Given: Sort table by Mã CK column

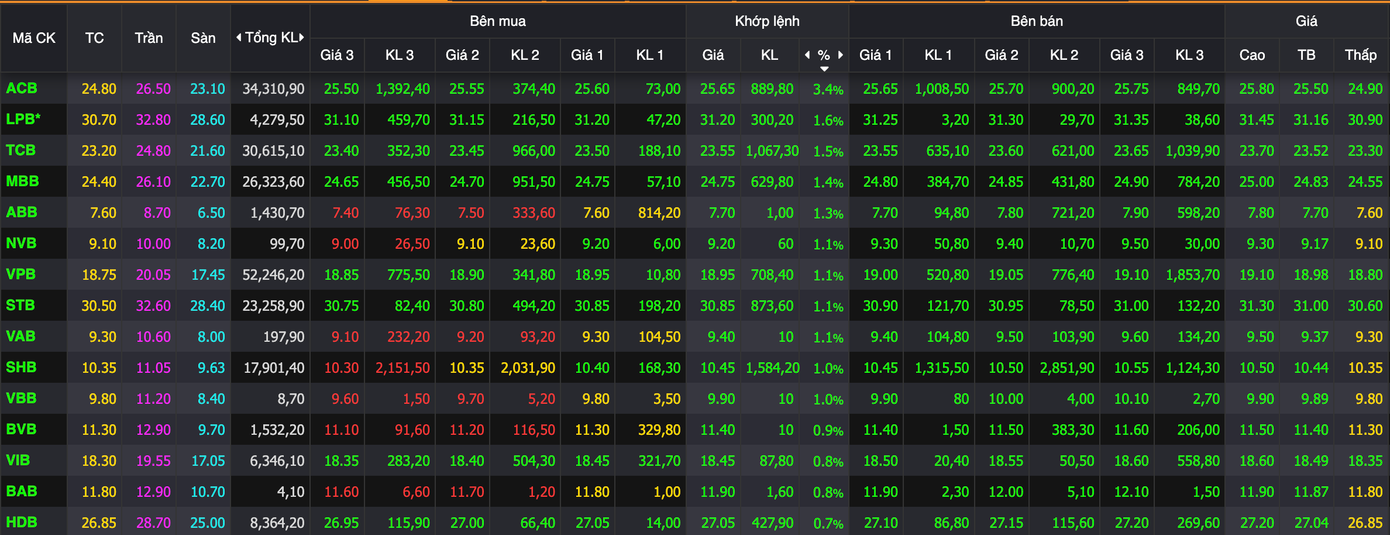Looking at the screenshot, I should point(34,38).
